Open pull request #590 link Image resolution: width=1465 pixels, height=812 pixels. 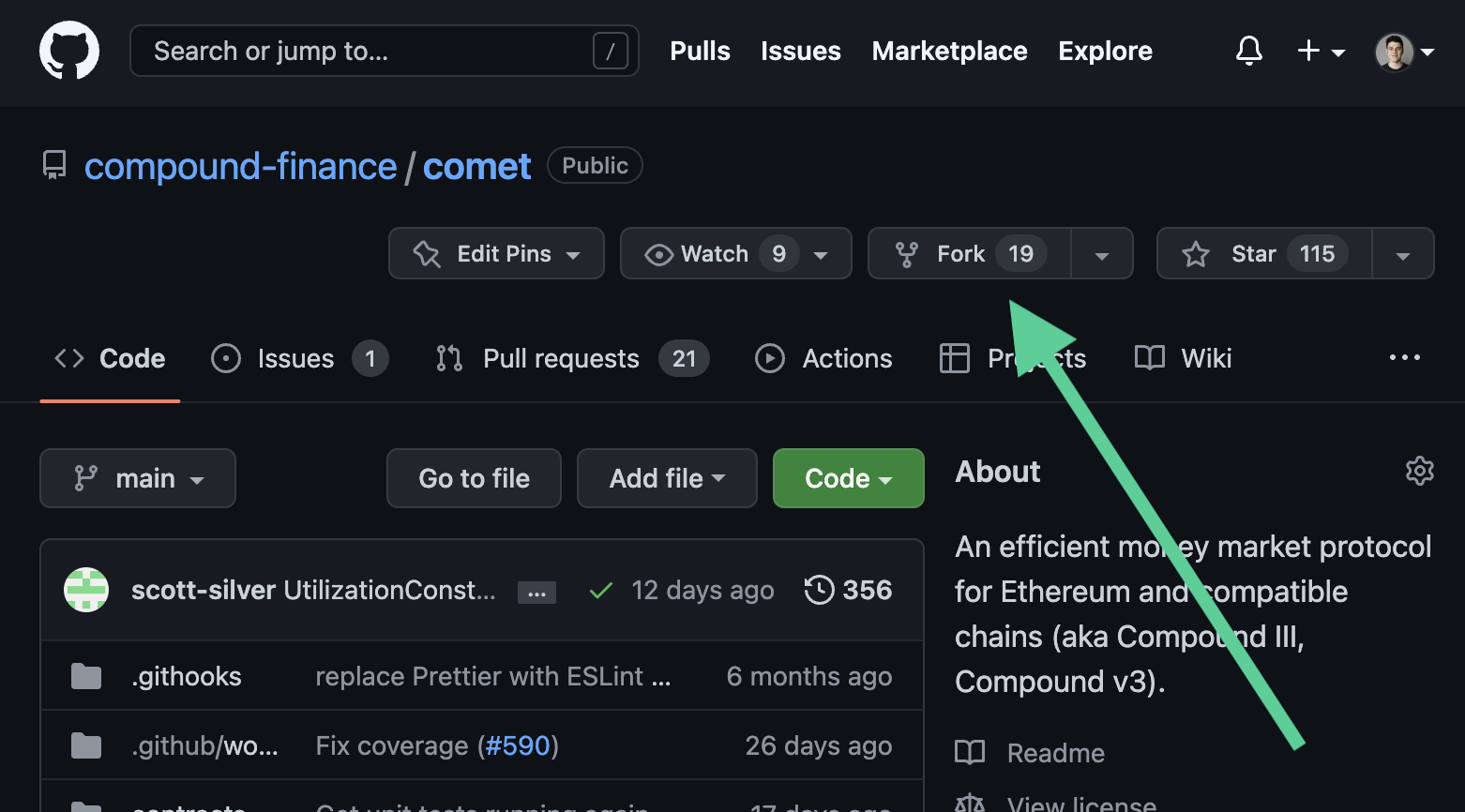tap(518, 745)
